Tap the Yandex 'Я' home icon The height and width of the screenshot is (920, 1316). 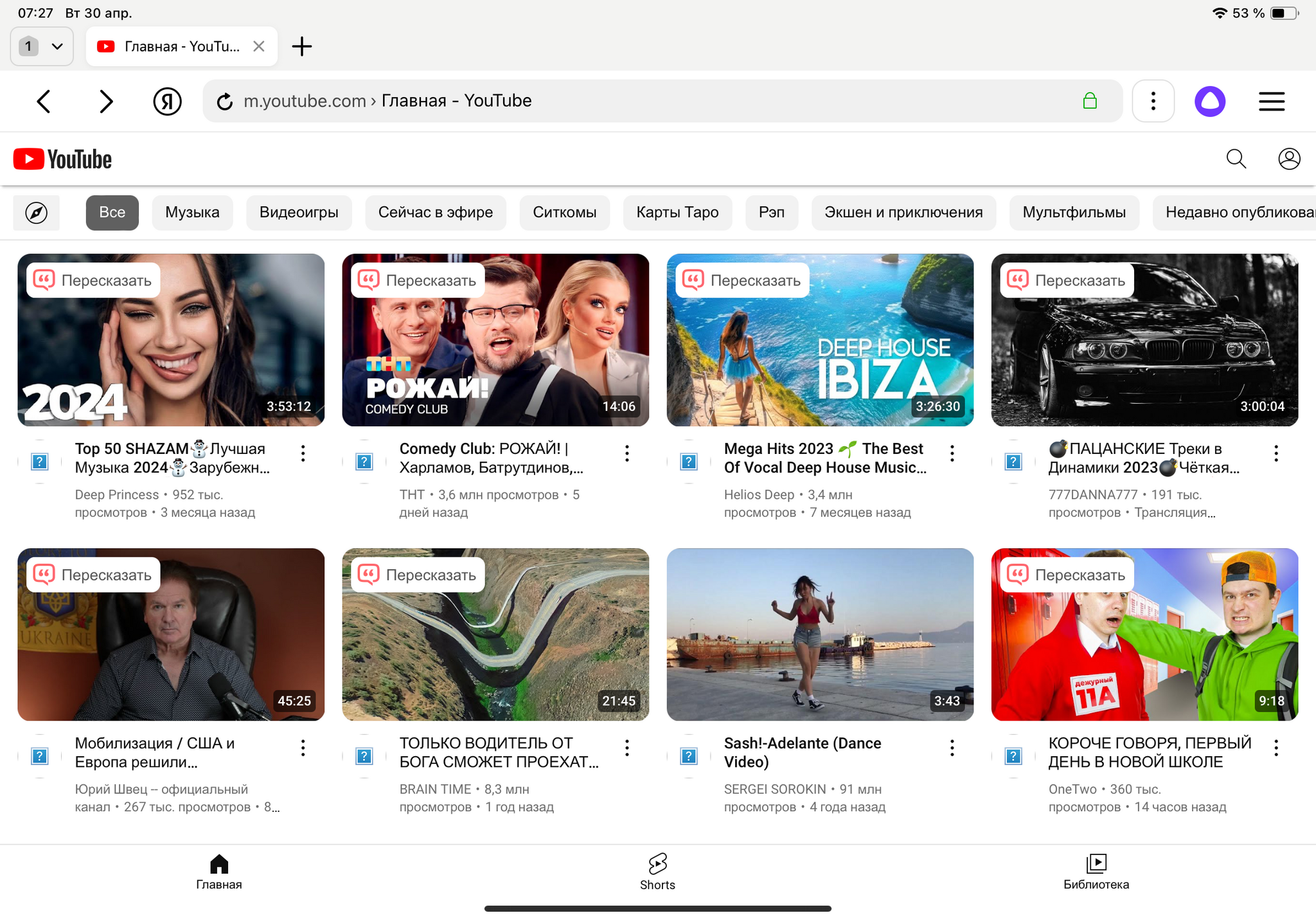pos(167,102)
